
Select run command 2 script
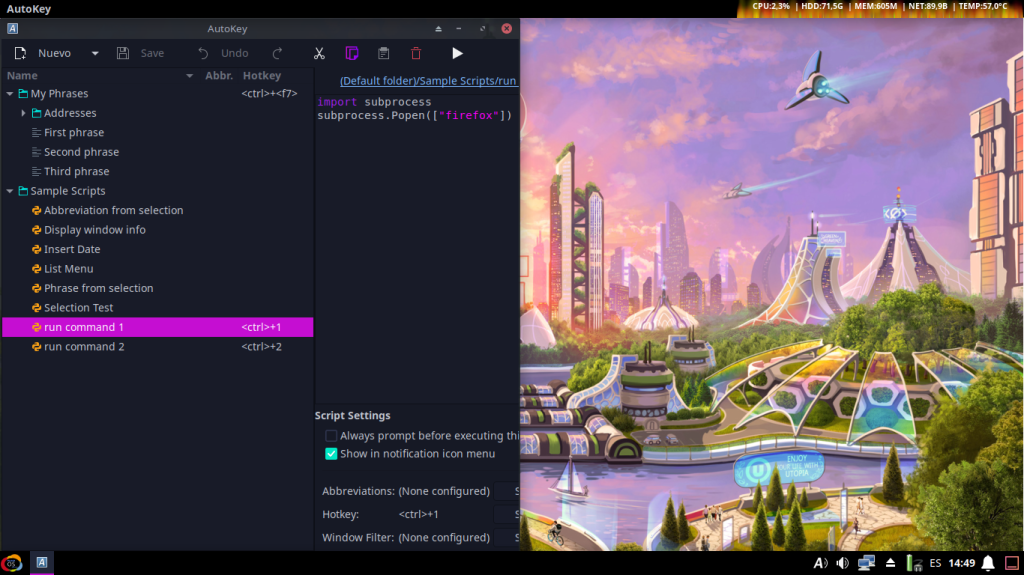coord(84,347)
